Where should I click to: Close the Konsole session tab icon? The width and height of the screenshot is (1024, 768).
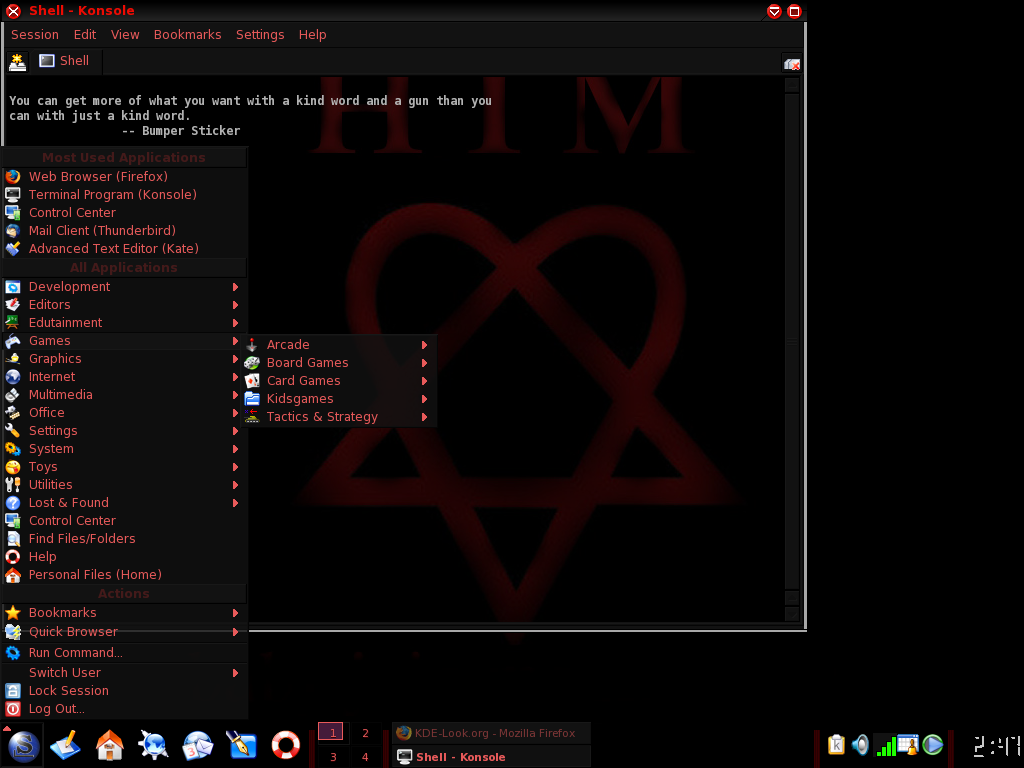point(792,63)
